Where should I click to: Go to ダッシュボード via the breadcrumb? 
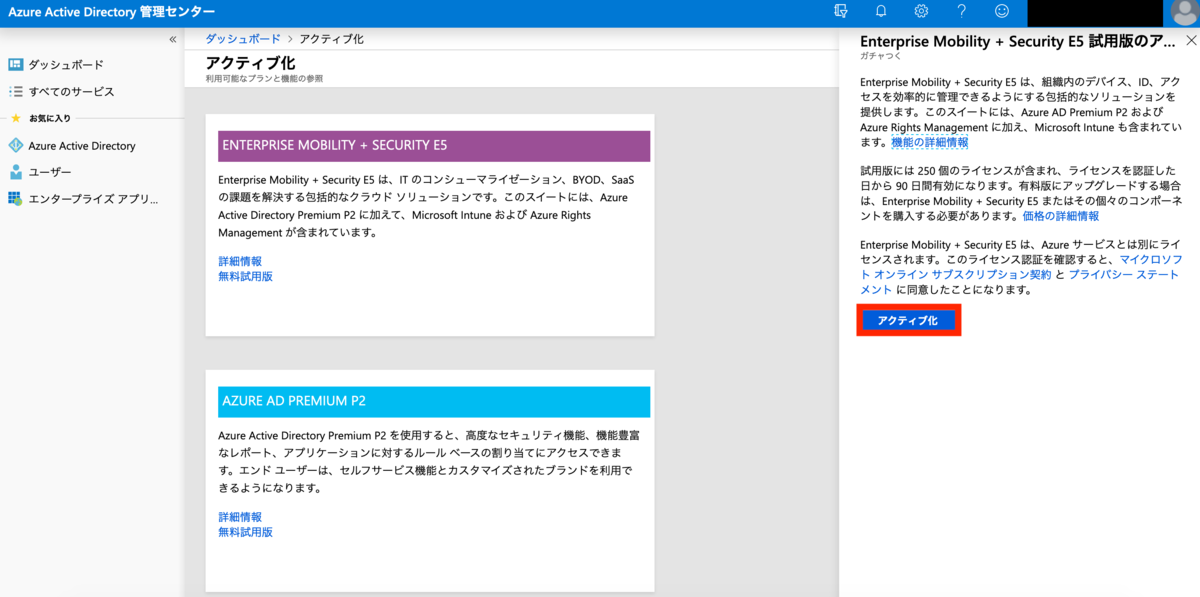tap(243, 39)
